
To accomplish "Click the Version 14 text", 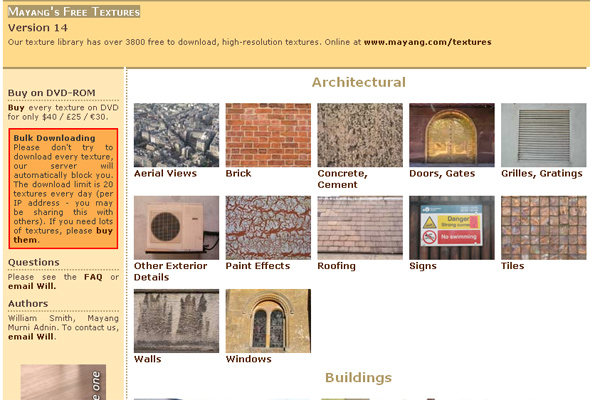I will point(38,28).
